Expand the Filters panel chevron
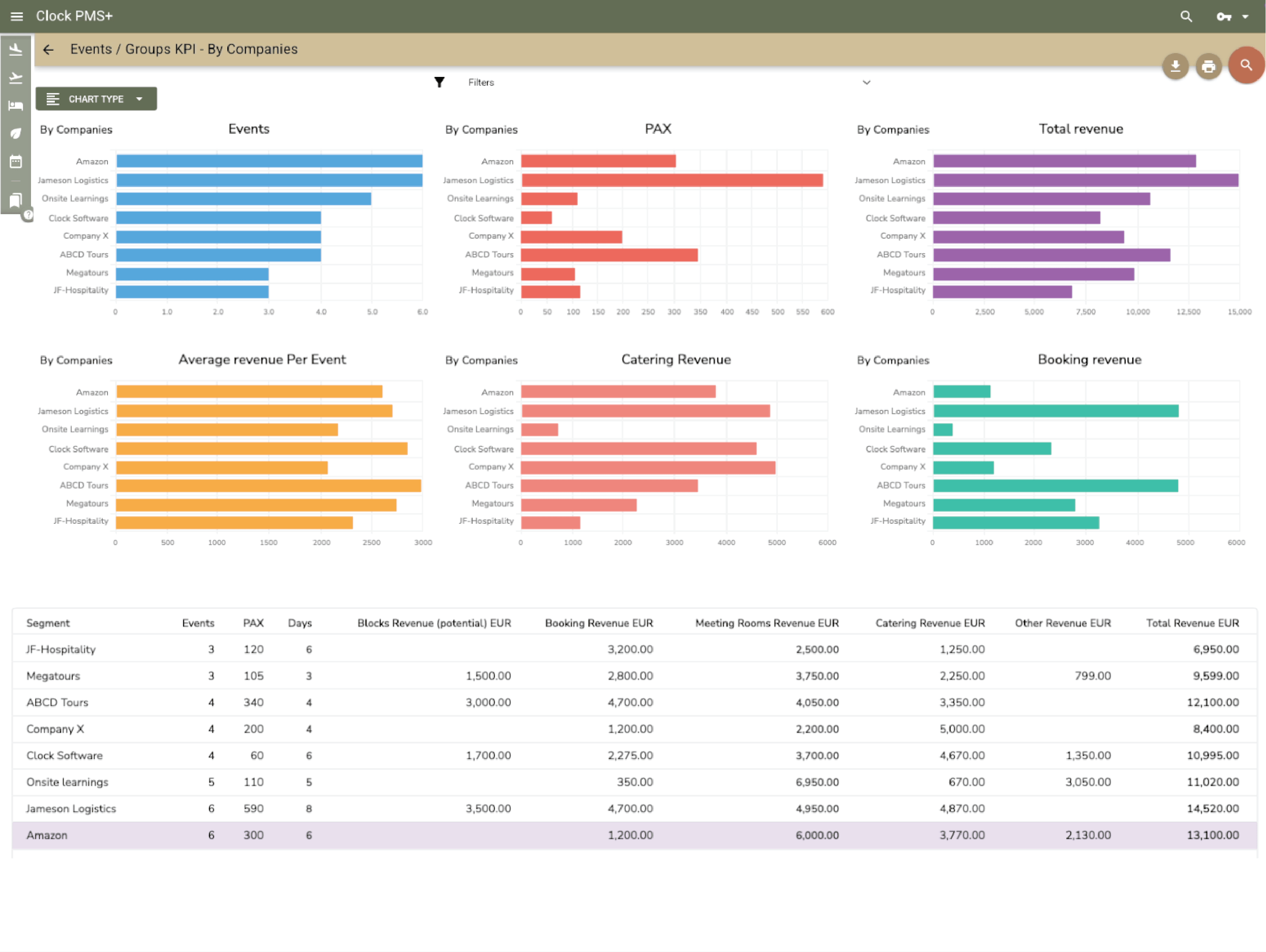The width and height of the screenshot is (1266, 952). point(866,82)
